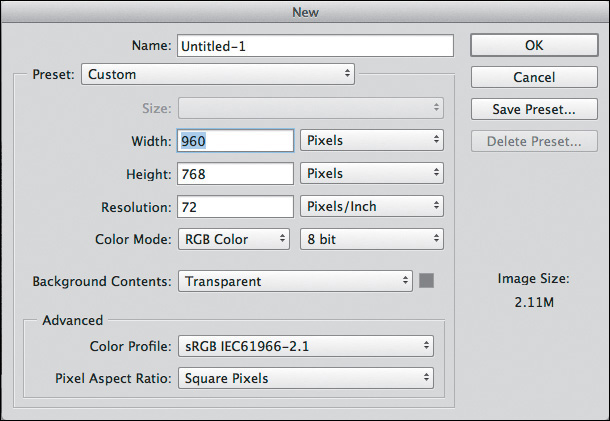Open the RGB Color mode dropdown
Viewport: 610px width, 421px height.
pos(235,240)
